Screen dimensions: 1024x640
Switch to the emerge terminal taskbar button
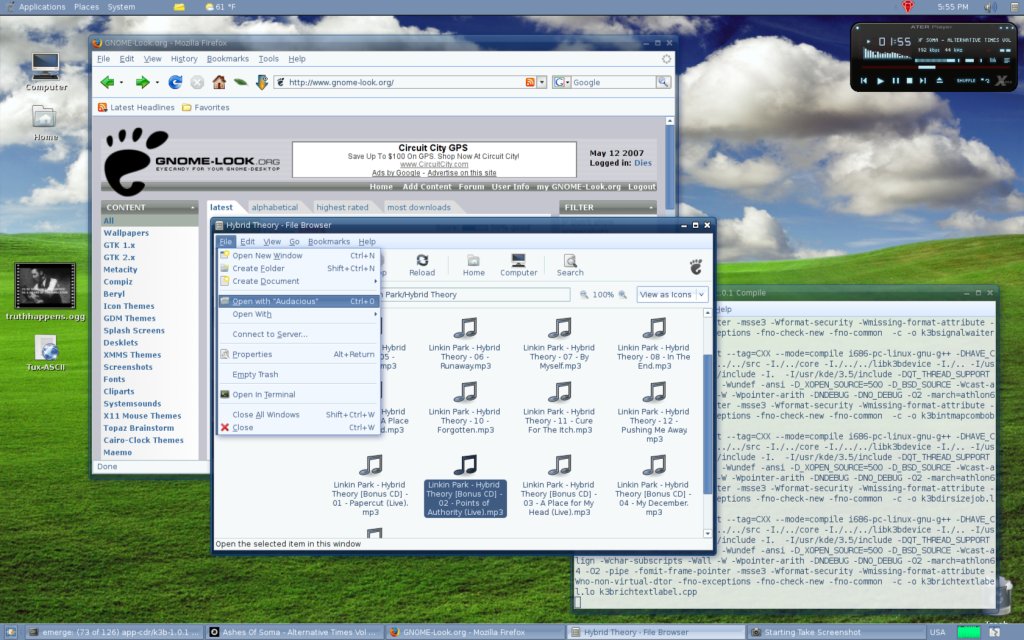115,632
